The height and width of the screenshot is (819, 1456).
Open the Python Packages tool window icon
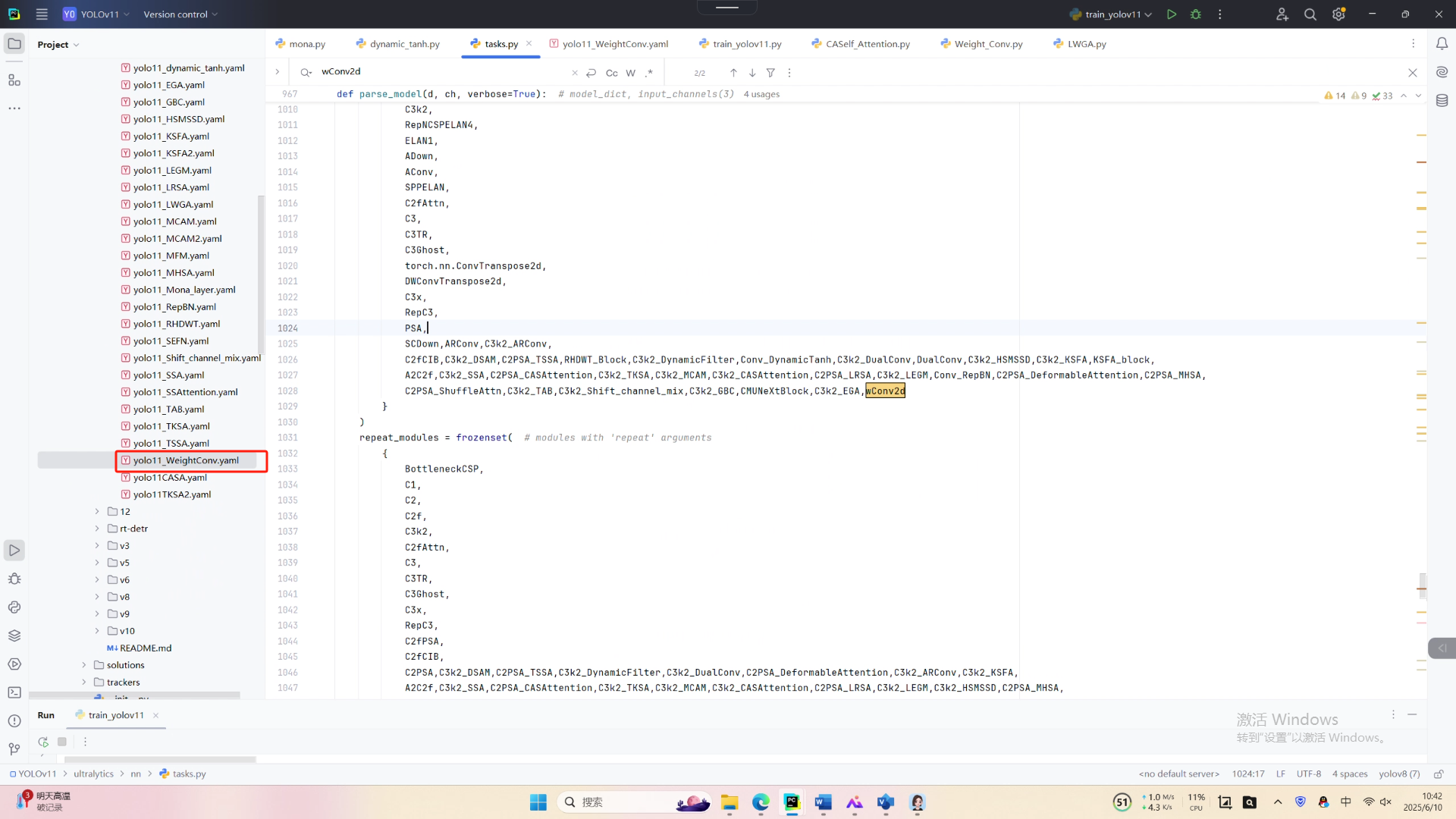pos(14,635)
